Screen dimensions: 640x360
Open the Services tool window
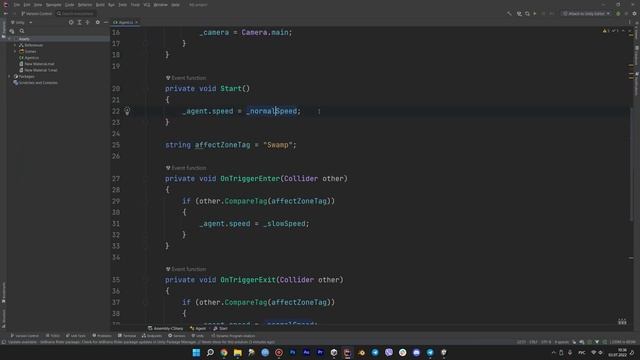(x=177, y=336)
